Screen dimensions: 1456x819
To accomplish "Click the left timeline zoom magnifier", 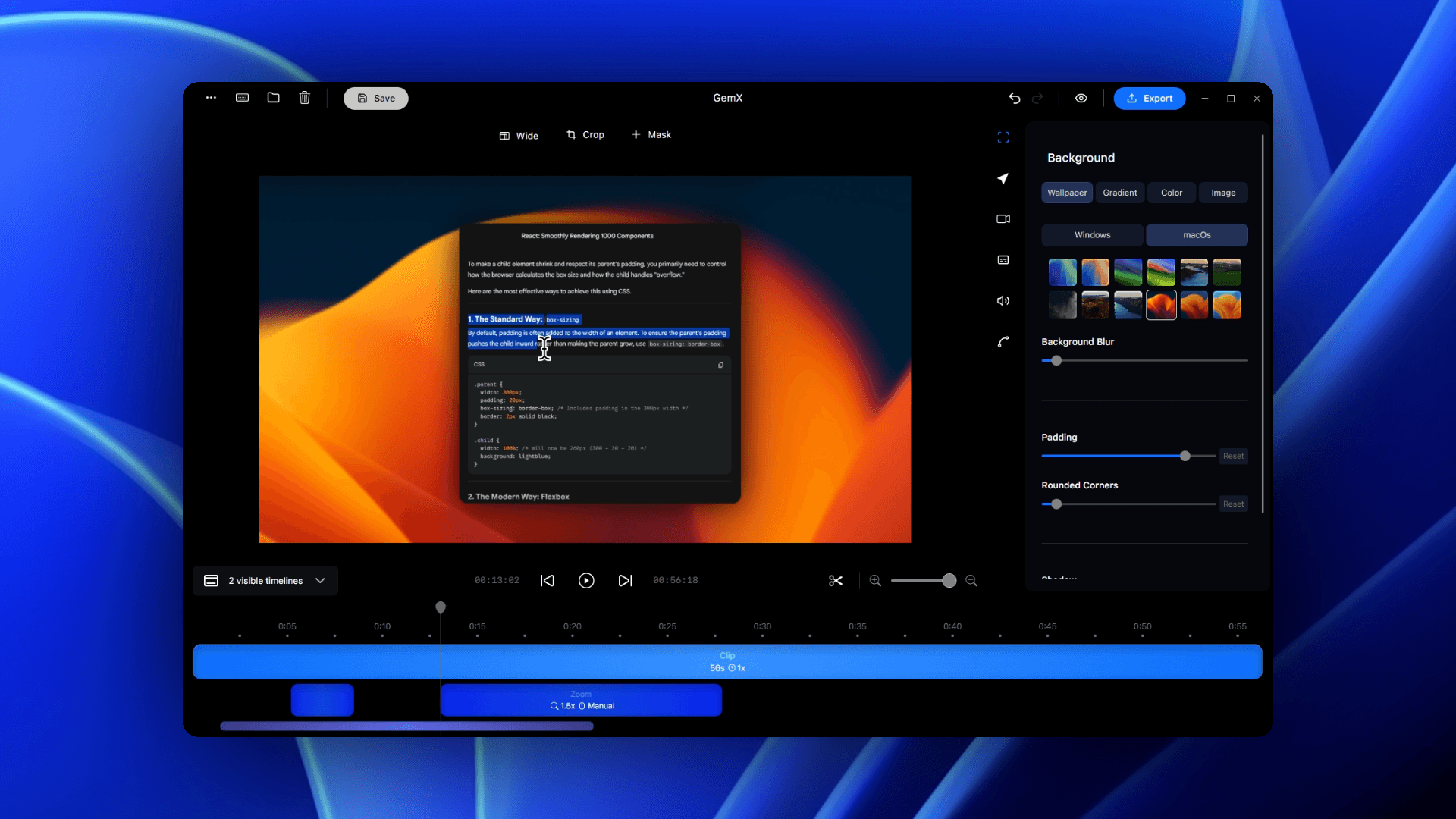I will [x=875, y=581].
